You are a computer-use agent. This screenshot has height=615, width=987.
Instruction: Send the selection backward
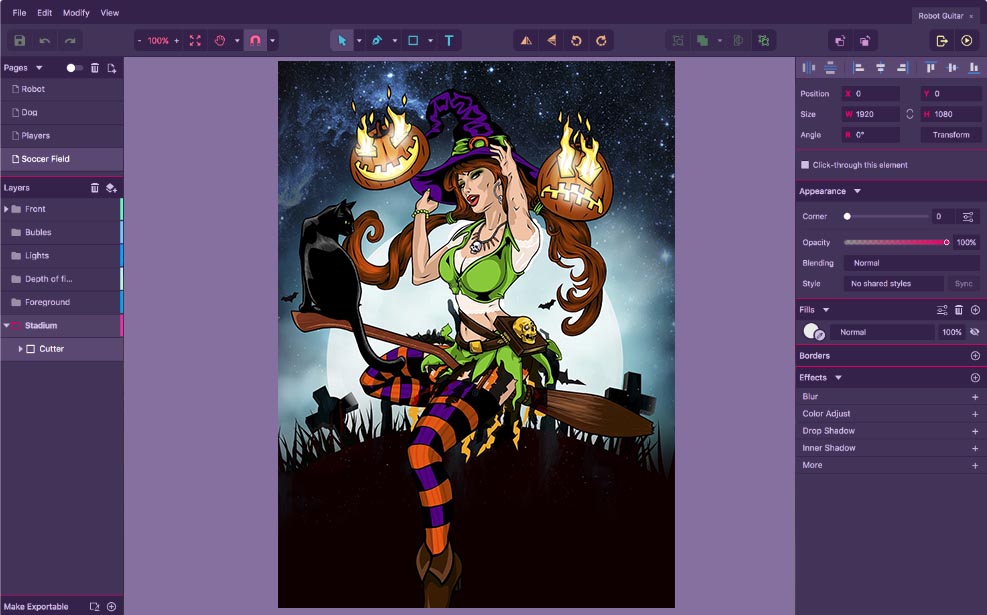click(865, 41)
